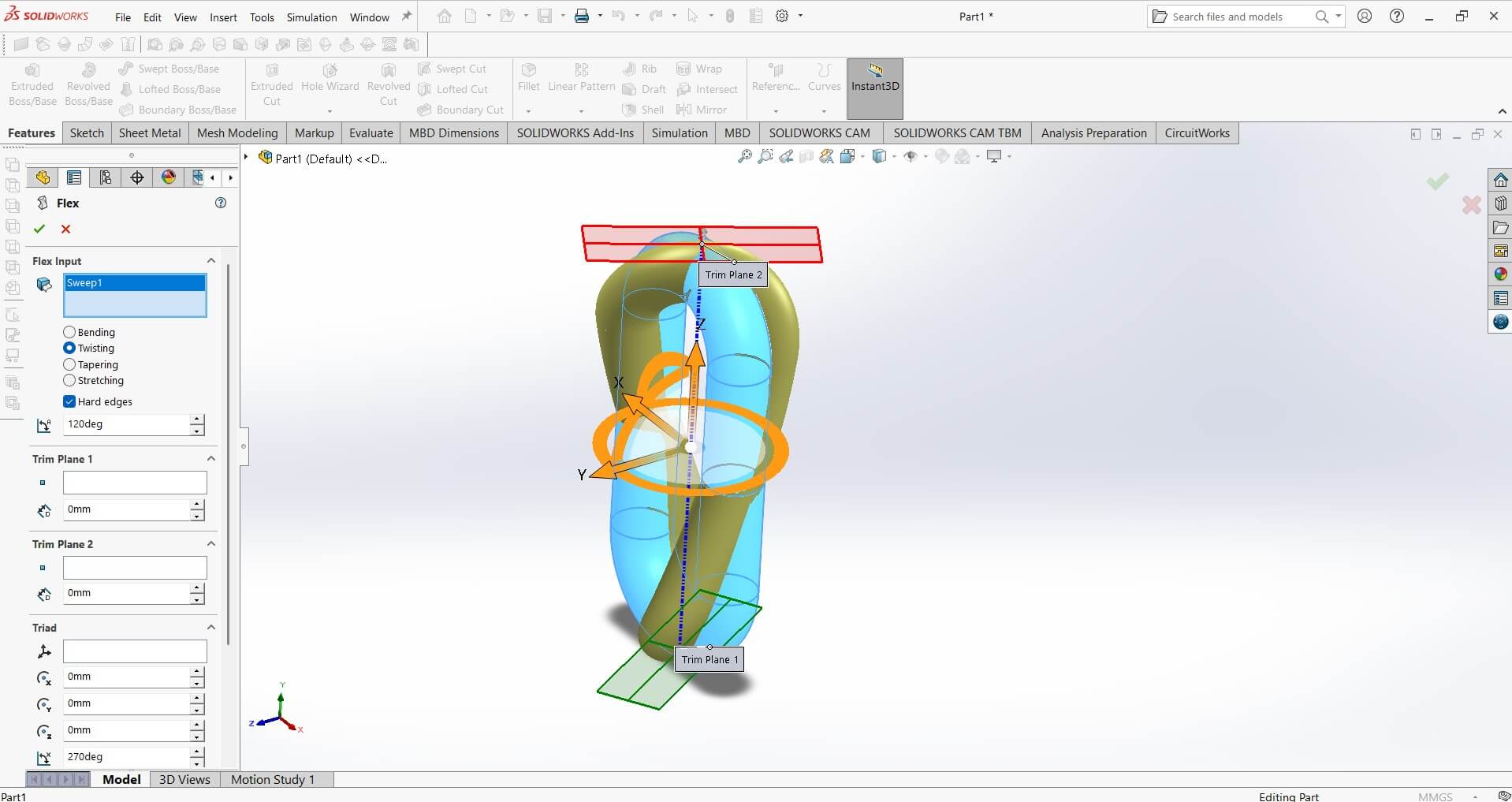Click the Triad coordinate system selection box
The image size is (1512, 802).
pyautogui.click(x=135, y=651)
